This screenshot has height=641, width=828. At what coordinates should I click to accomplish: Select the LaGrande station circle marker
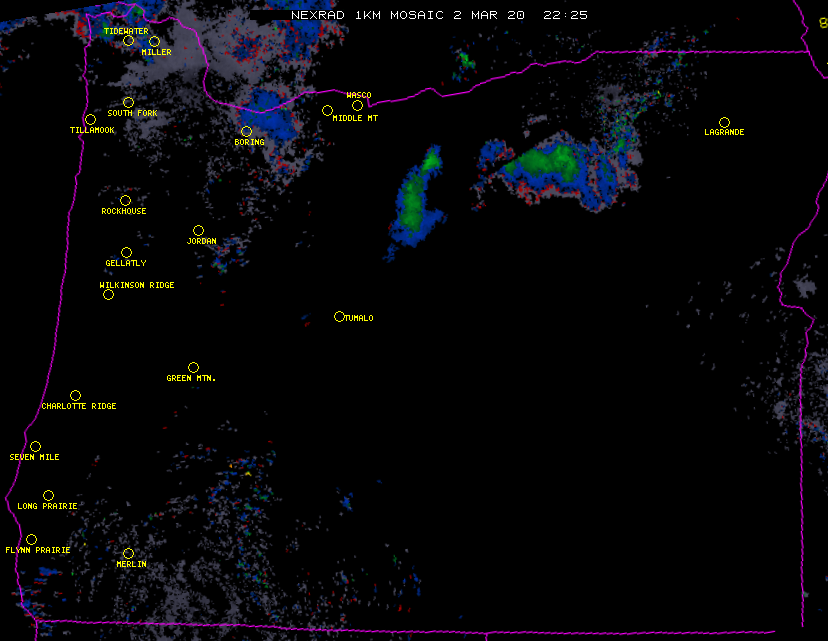click(x=724, y=122)
